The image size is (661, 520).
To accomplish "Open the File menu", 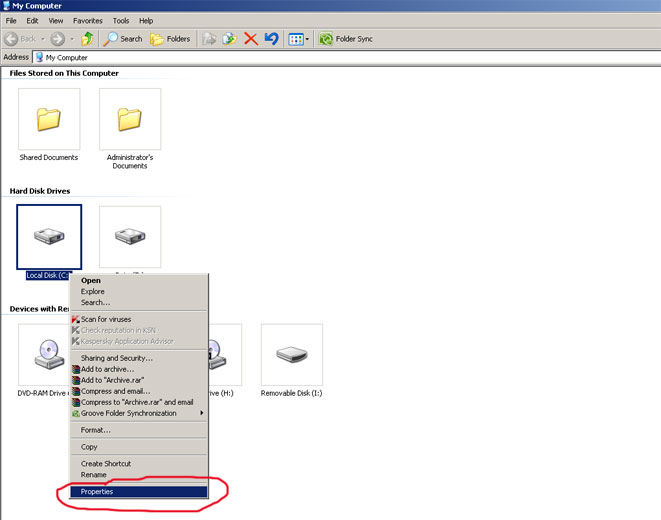I will 11,21.
